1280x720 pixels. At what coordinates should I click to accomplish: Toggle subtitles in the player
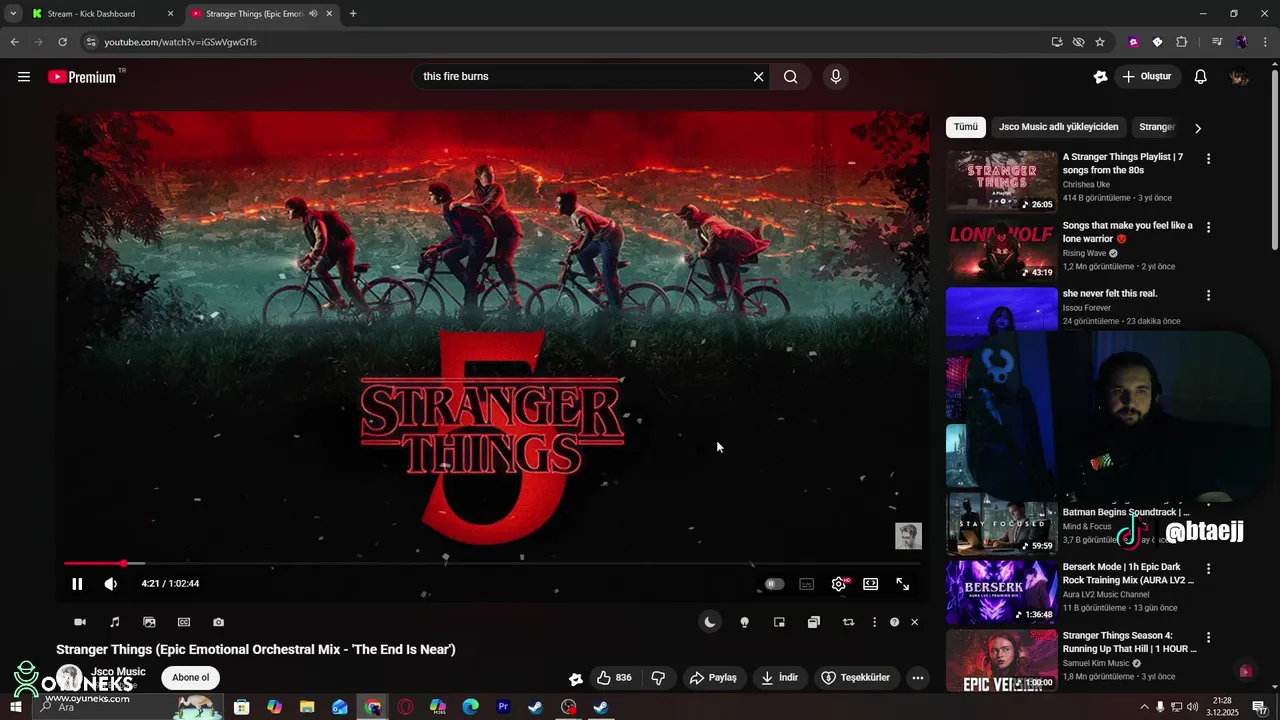pos(807,584)
